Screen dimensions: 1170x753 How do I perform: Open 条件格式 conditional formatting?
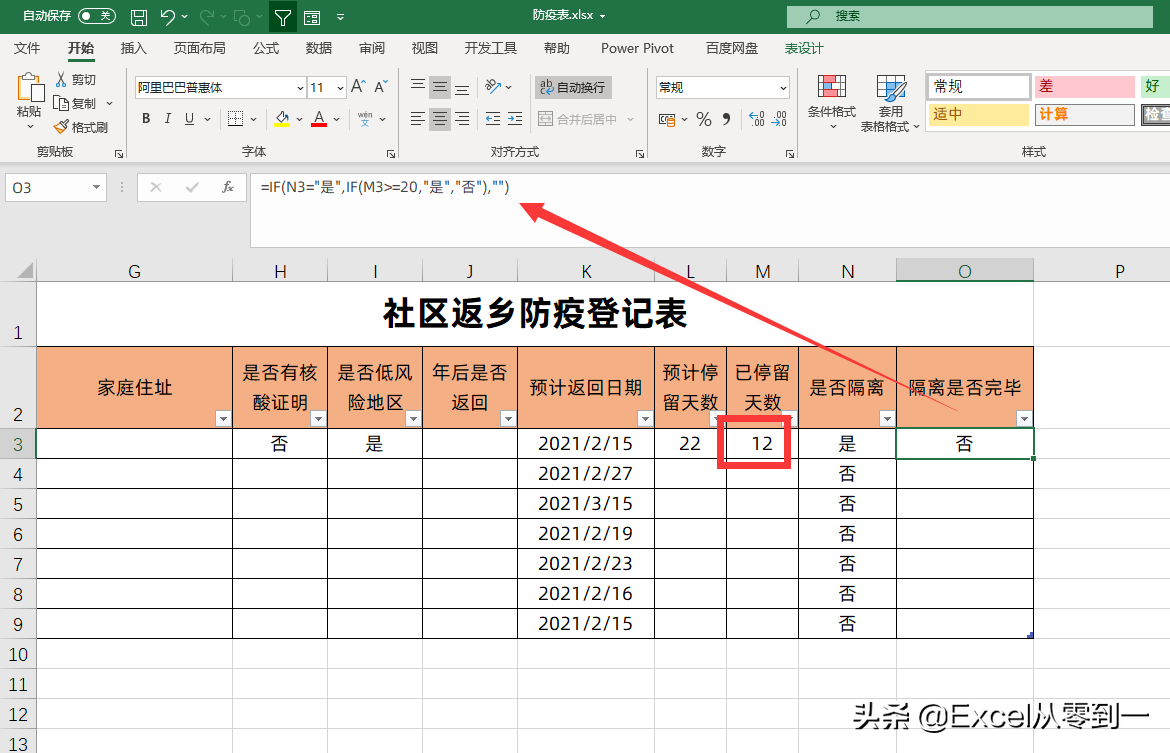pyautogui.click(x=832, y=102)
